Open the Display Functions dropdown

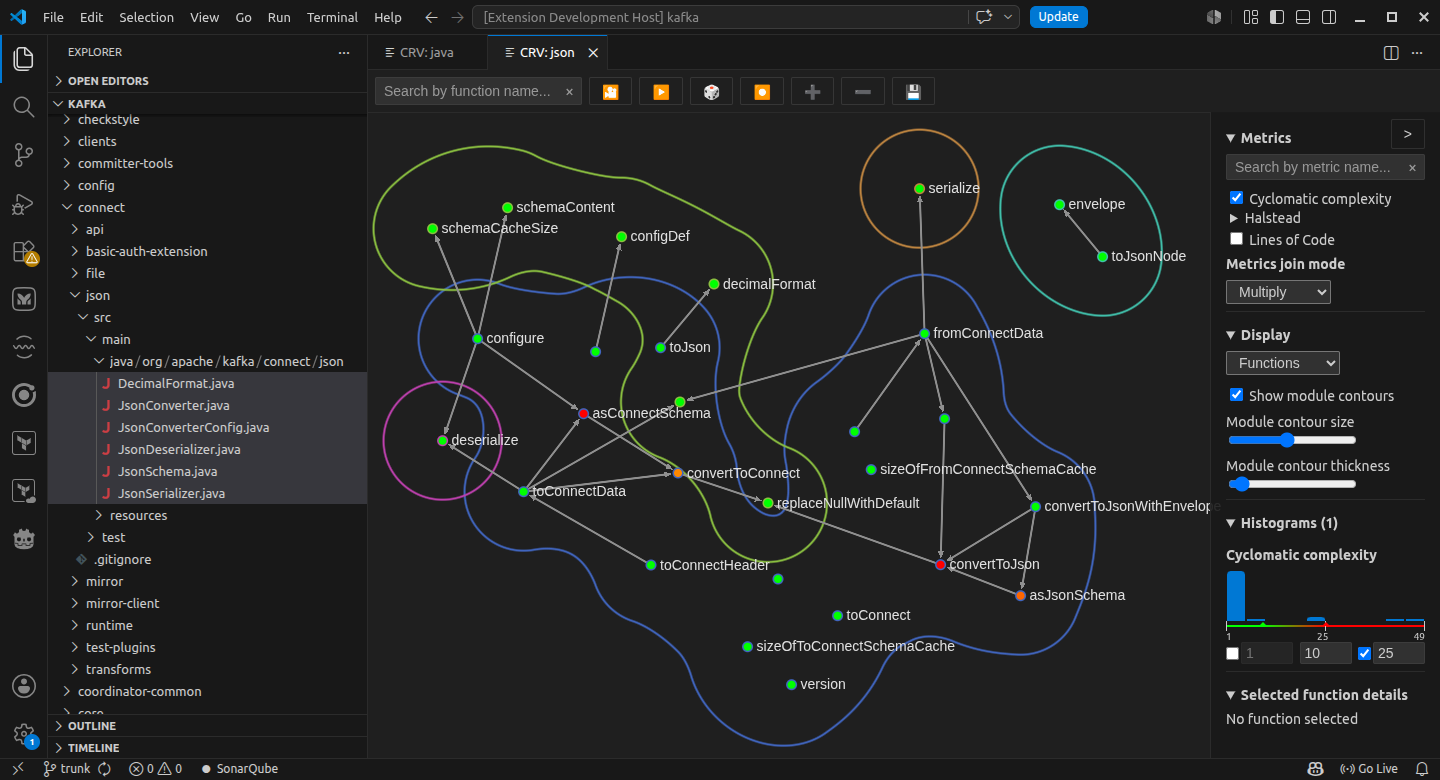(1283, 363)
